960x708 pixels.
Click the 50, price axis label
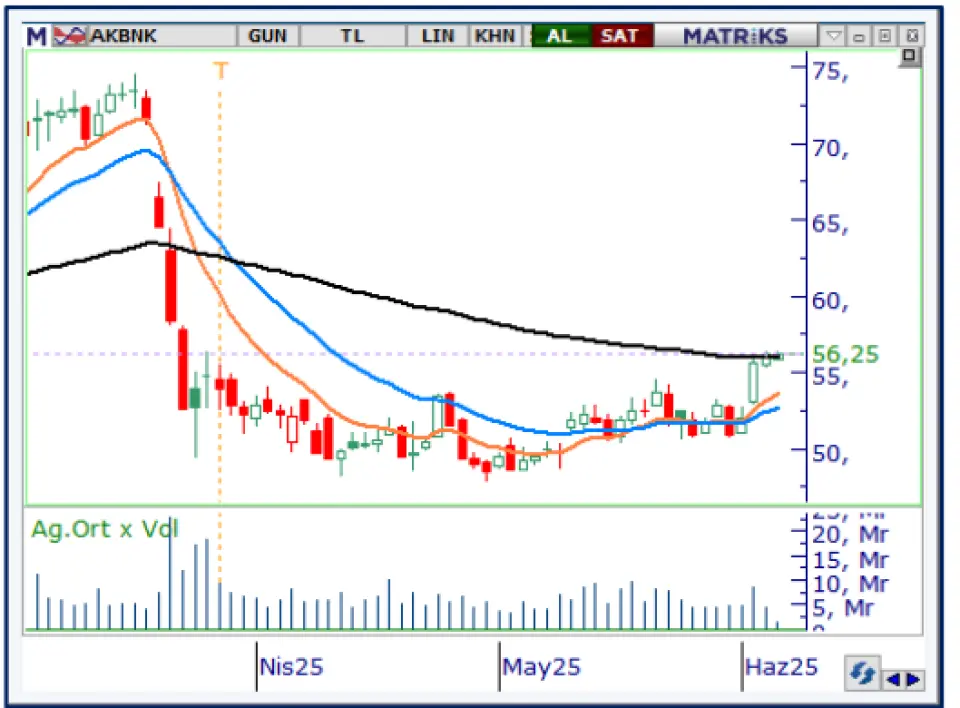(x=830, y=453)
